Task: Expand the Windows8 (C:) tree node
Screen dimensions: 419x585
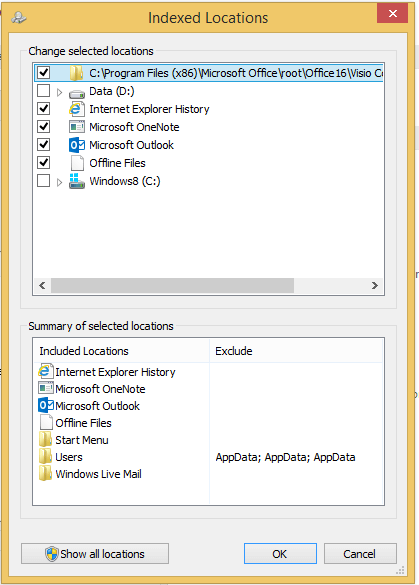Action: point(59,182)
